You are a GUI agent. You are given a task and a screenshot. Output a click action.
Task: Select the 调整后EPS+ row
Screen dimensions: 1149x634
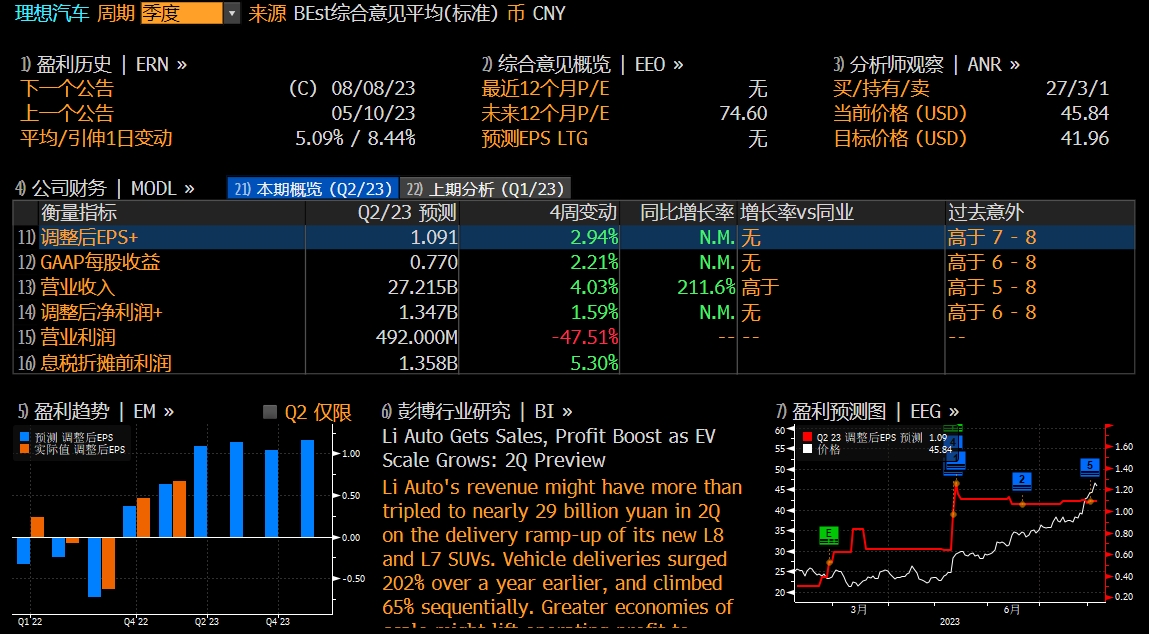coord(574,237)
